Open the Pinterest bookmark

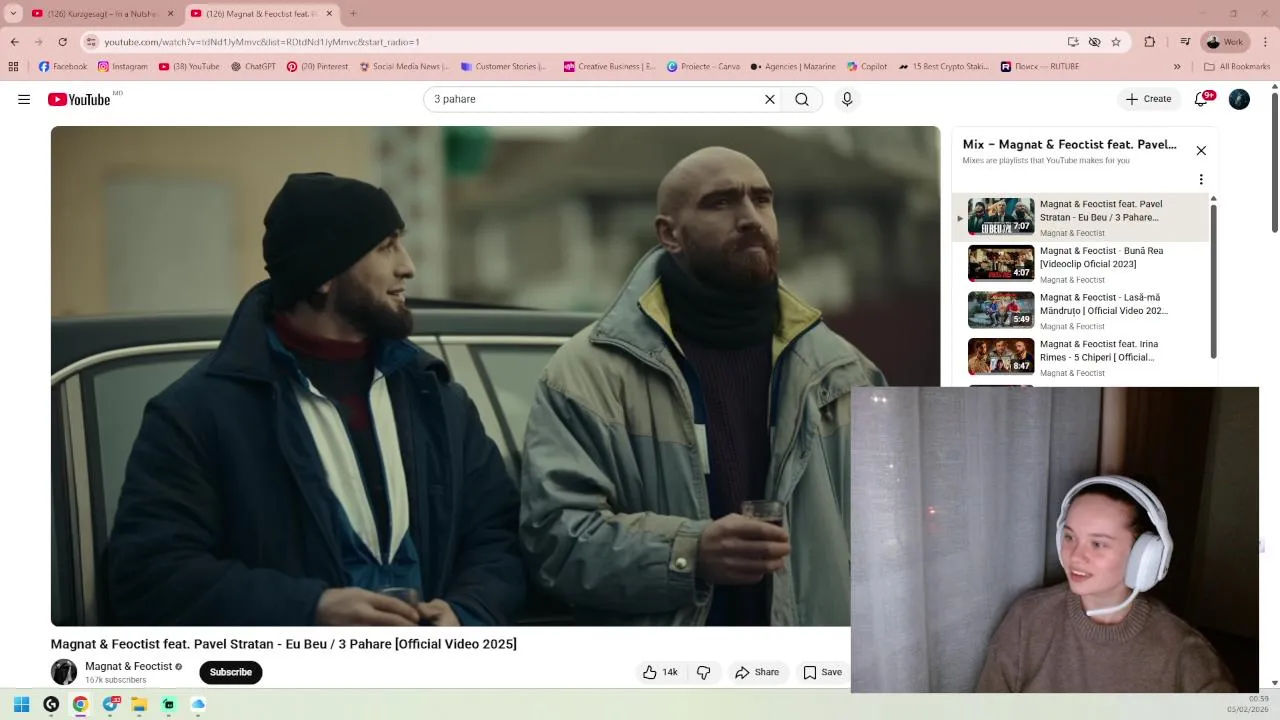[x=317, y=67]
